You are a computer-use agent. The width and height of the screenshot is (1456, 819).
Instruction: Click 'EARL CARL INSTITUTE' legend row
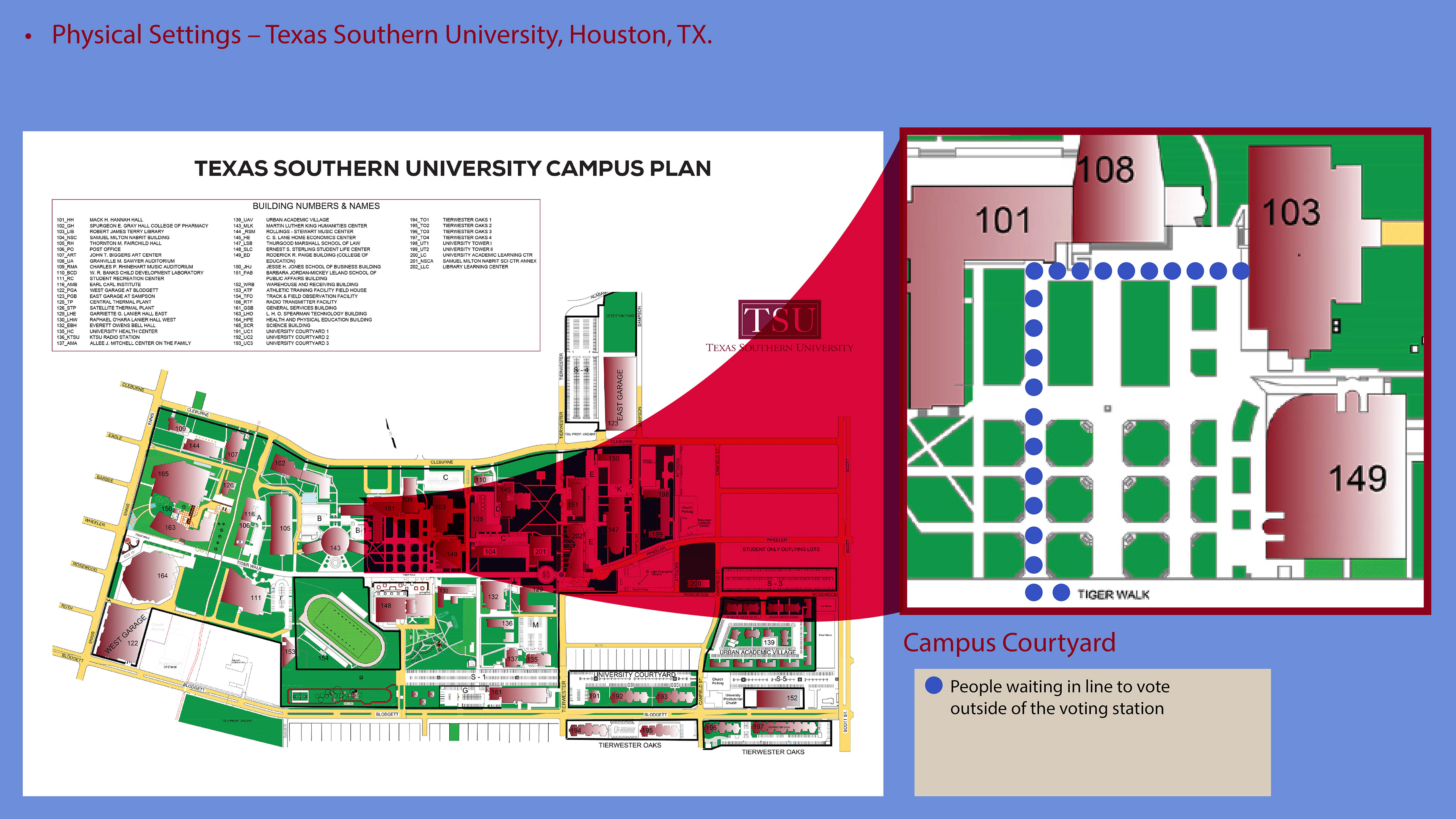pyautogui.click(x=98, y=284)
